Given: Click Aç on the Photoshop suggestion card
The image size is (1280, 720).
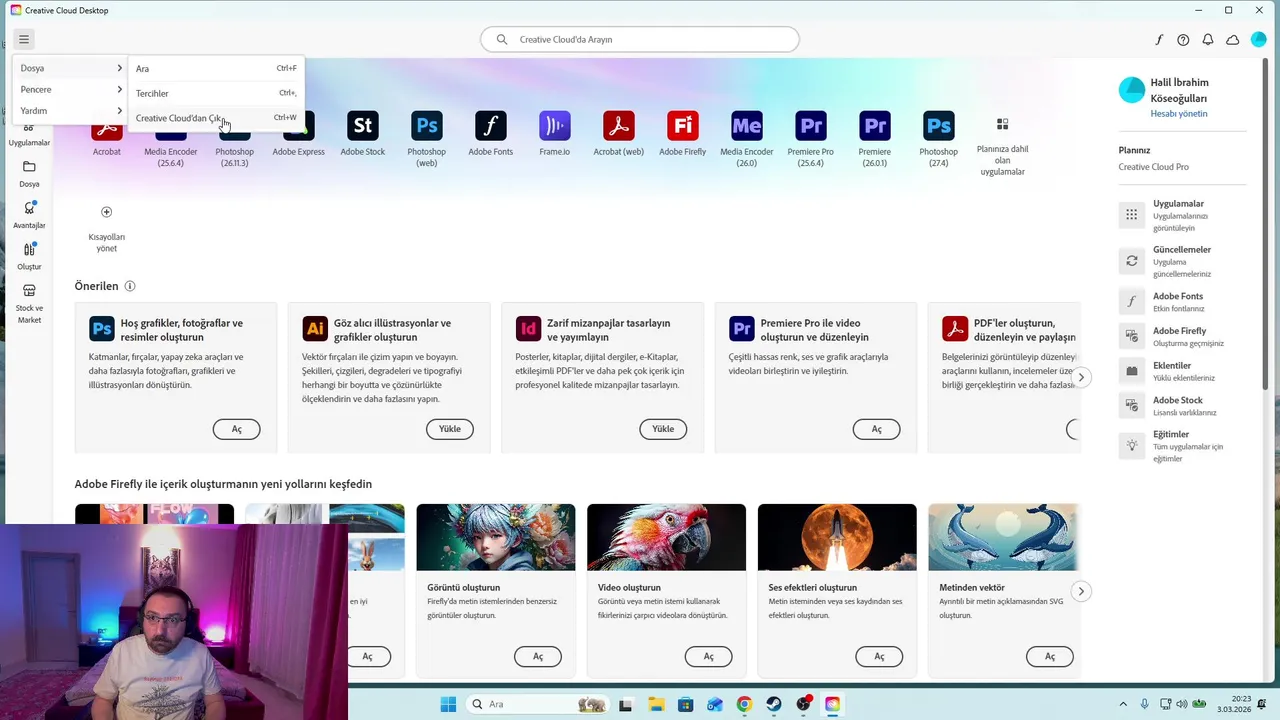Looking at the screenshot, I should tap(237, 429).
